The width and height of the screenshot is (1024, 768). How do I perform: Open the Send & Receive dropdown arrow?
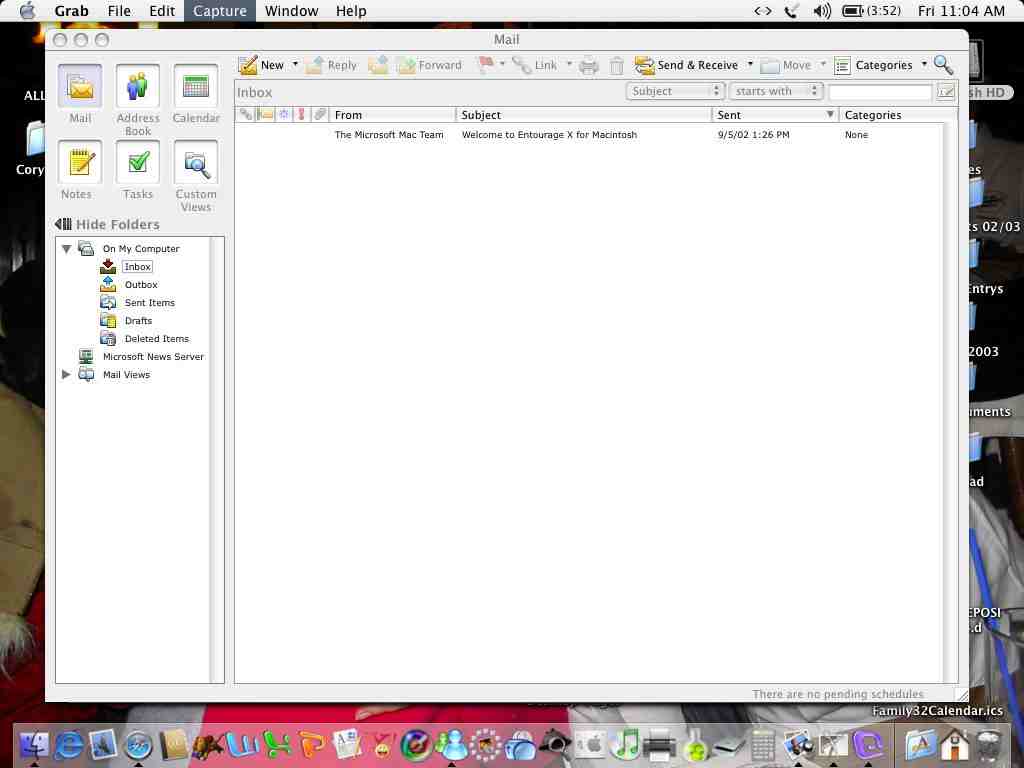point(750,65)
